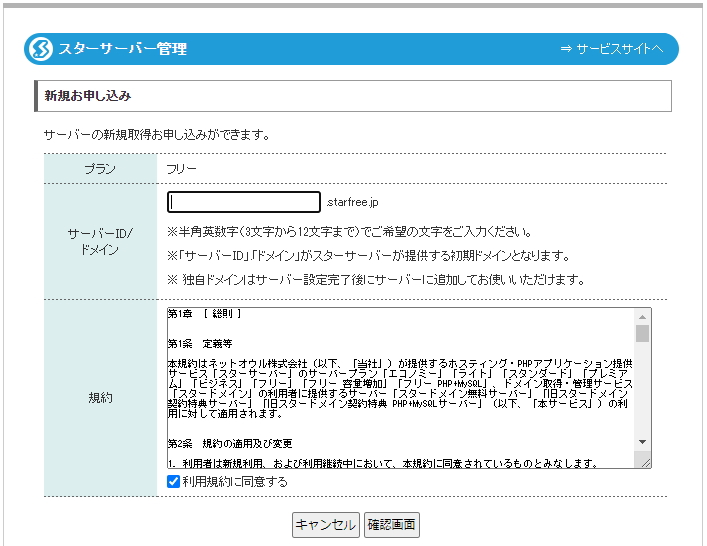Screen dimensions: 707x546
Task: Click the スターサーバー管理 header title
Action: 123,49
